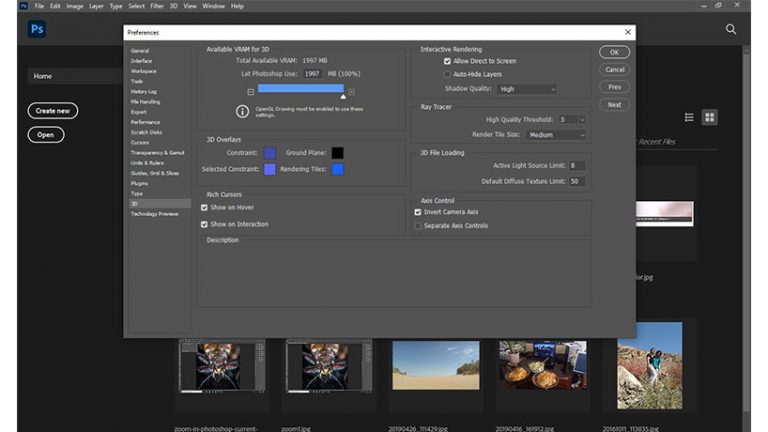Select History Log preferences category
The width and height of the screenshot is (768, 432).
pos(144,92)
